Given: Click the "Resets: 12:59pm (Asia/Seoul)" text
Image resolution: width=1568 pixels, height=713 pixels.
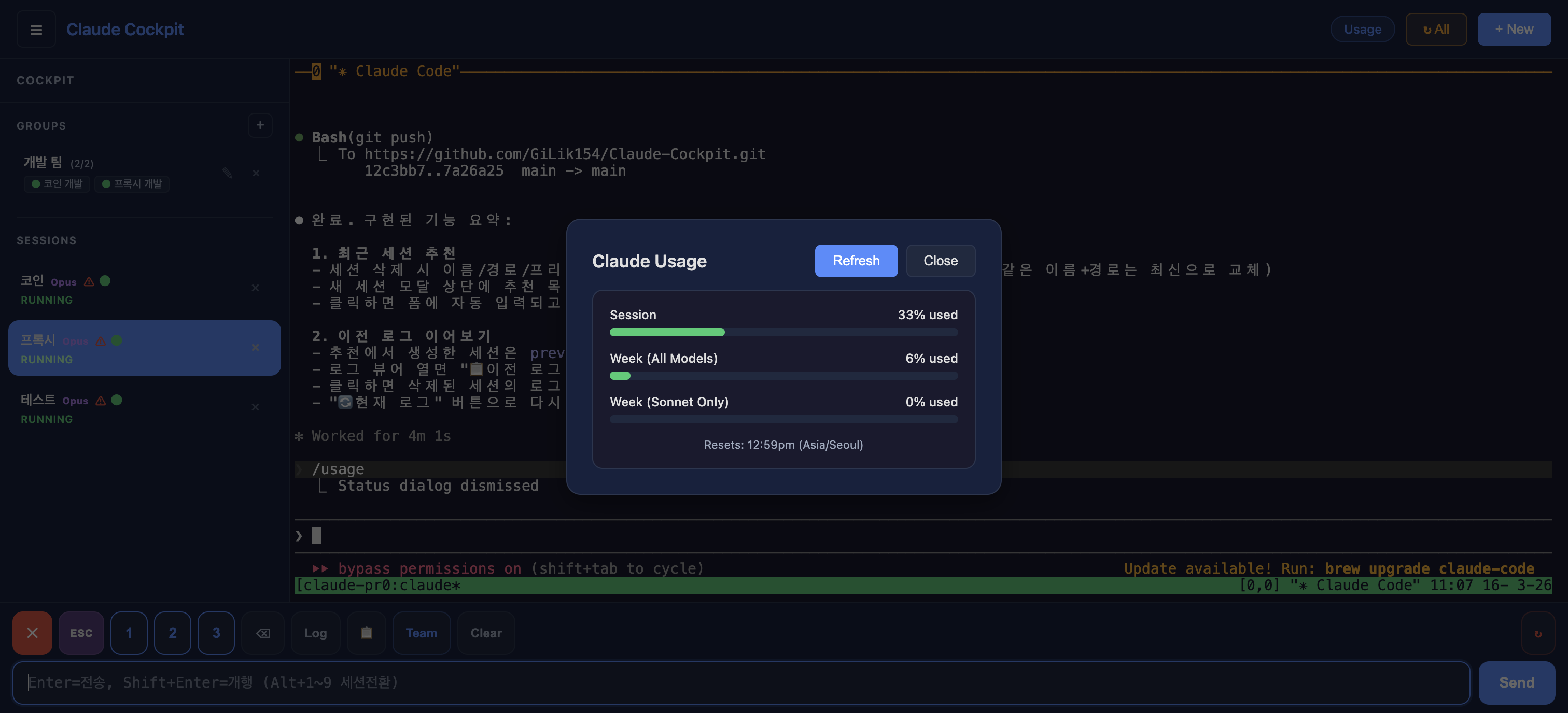Looking at the screenshot, I should (783, 445).
